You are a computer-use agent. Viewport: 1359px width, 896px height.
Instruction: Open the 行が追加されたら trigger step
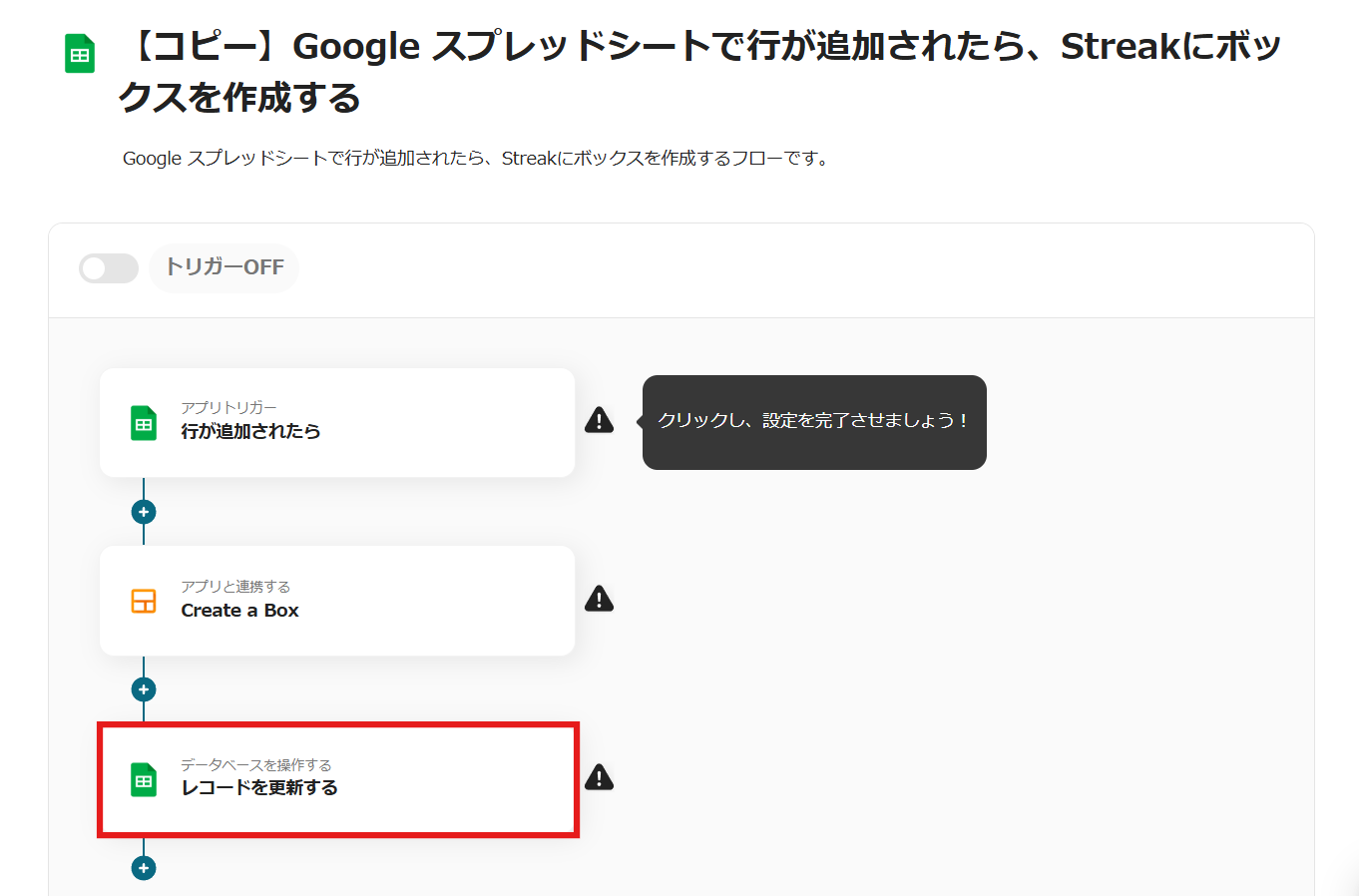pos(337,422)
